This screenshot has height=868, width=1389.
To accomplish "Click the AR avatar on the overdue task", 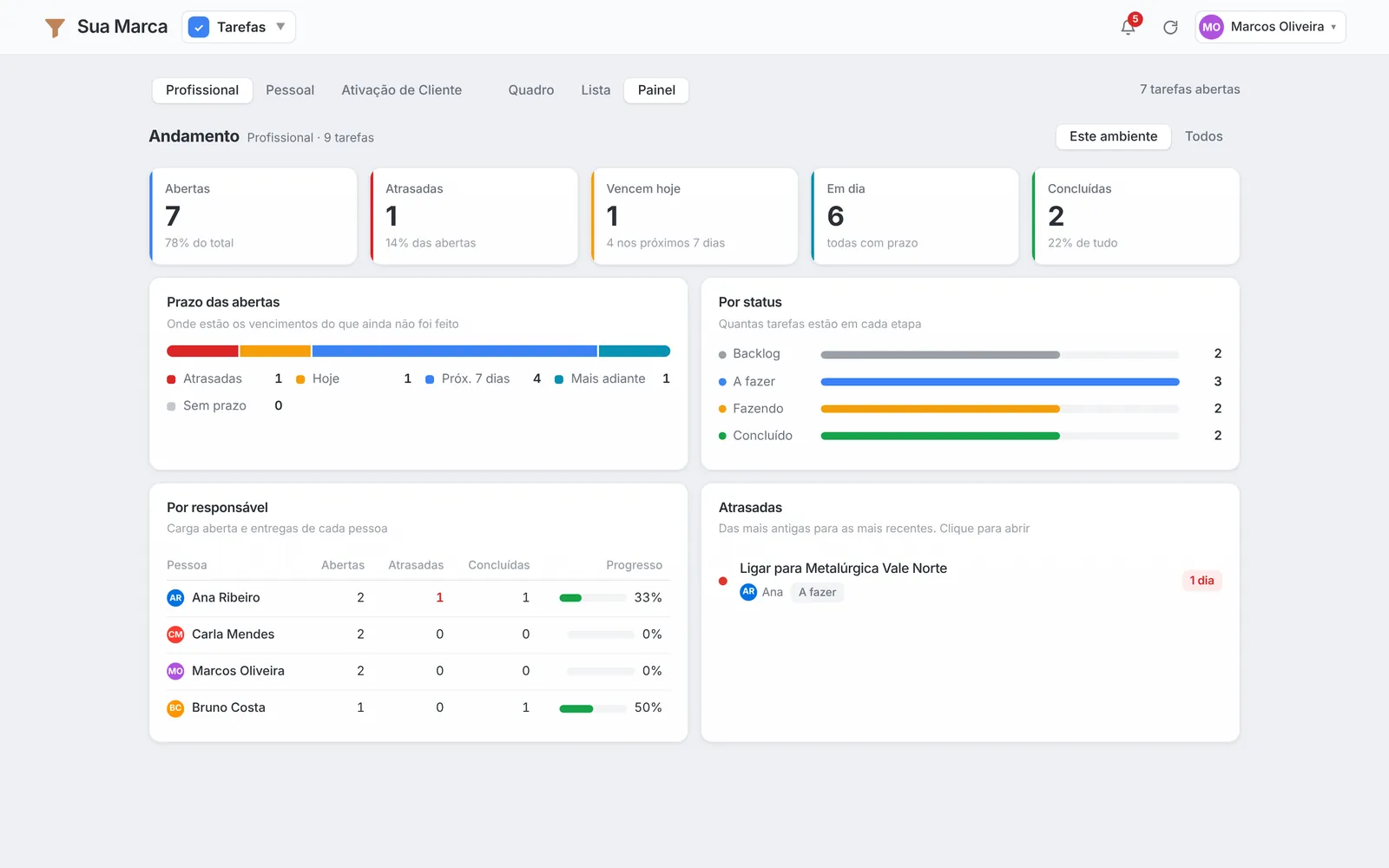I will point(748,592).
